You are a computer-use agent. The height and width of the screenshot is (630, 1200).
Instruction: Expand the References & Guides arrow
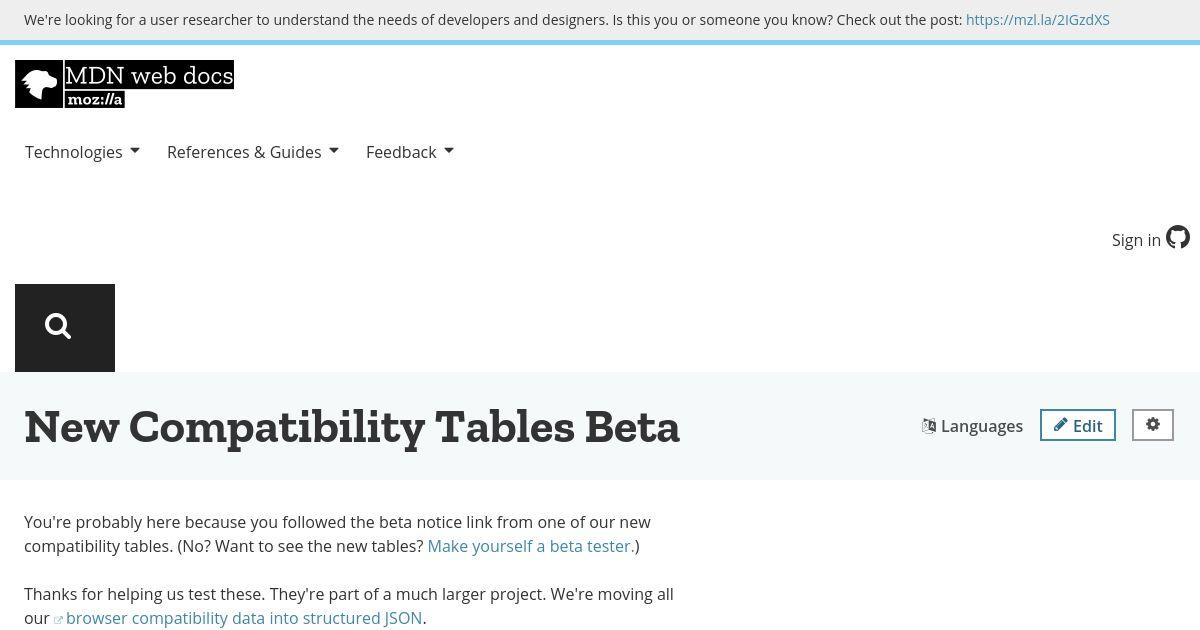333,151
